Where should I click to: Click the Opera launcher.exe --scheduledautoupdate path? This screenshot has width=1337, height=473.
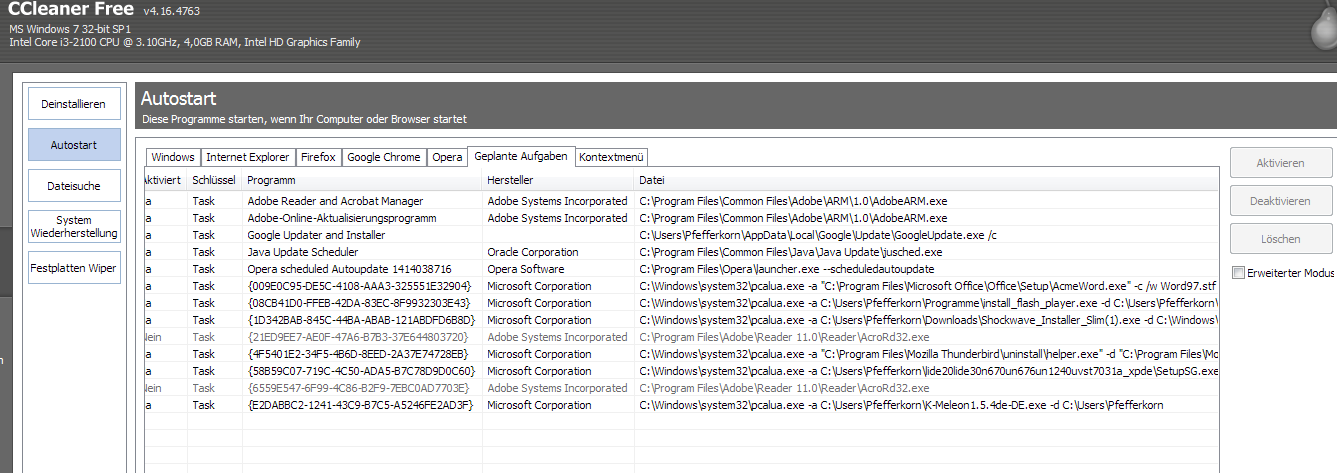point(787,269)
